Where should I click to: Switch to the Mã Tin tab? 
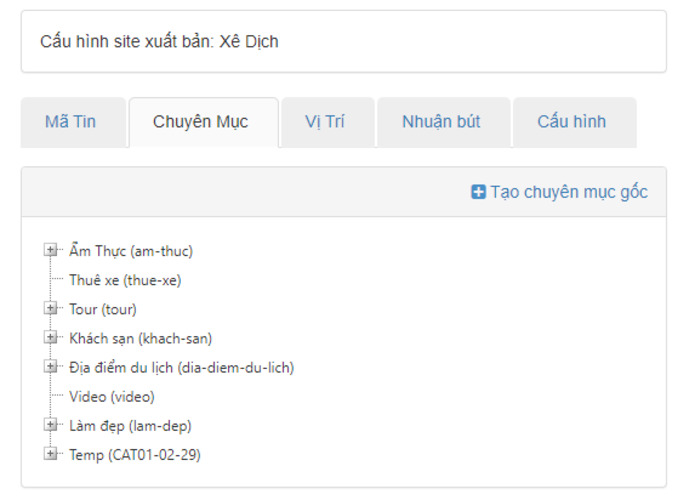pos(70,122)
